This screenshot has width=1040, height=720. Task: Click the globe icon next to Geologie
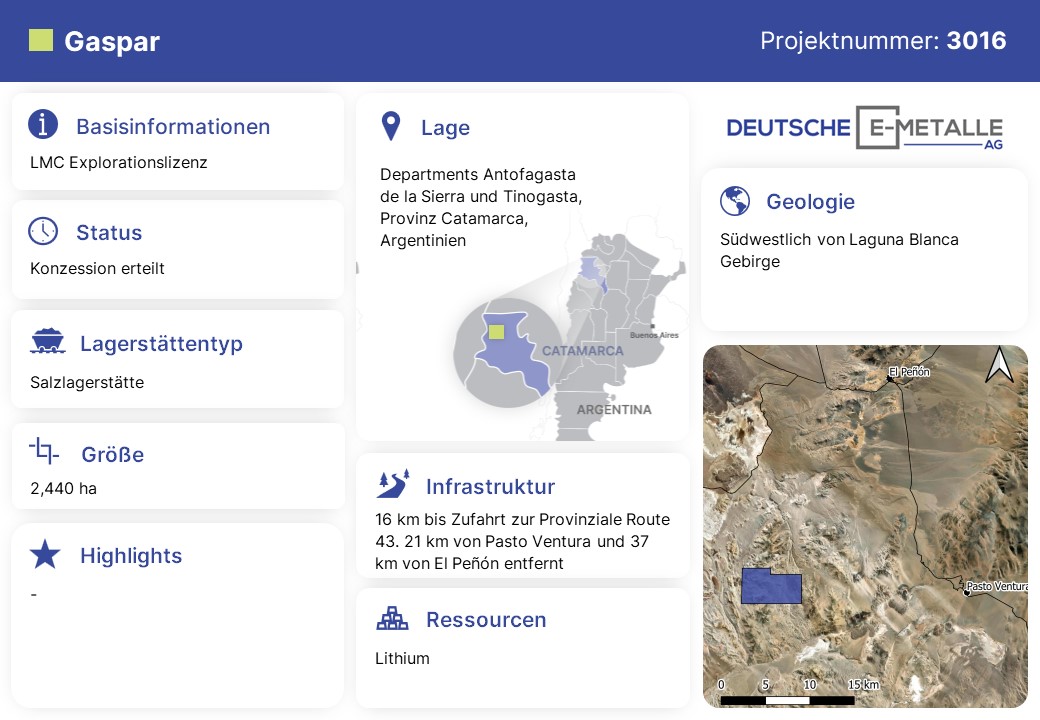pyautogui.click(x=735, y=201)
